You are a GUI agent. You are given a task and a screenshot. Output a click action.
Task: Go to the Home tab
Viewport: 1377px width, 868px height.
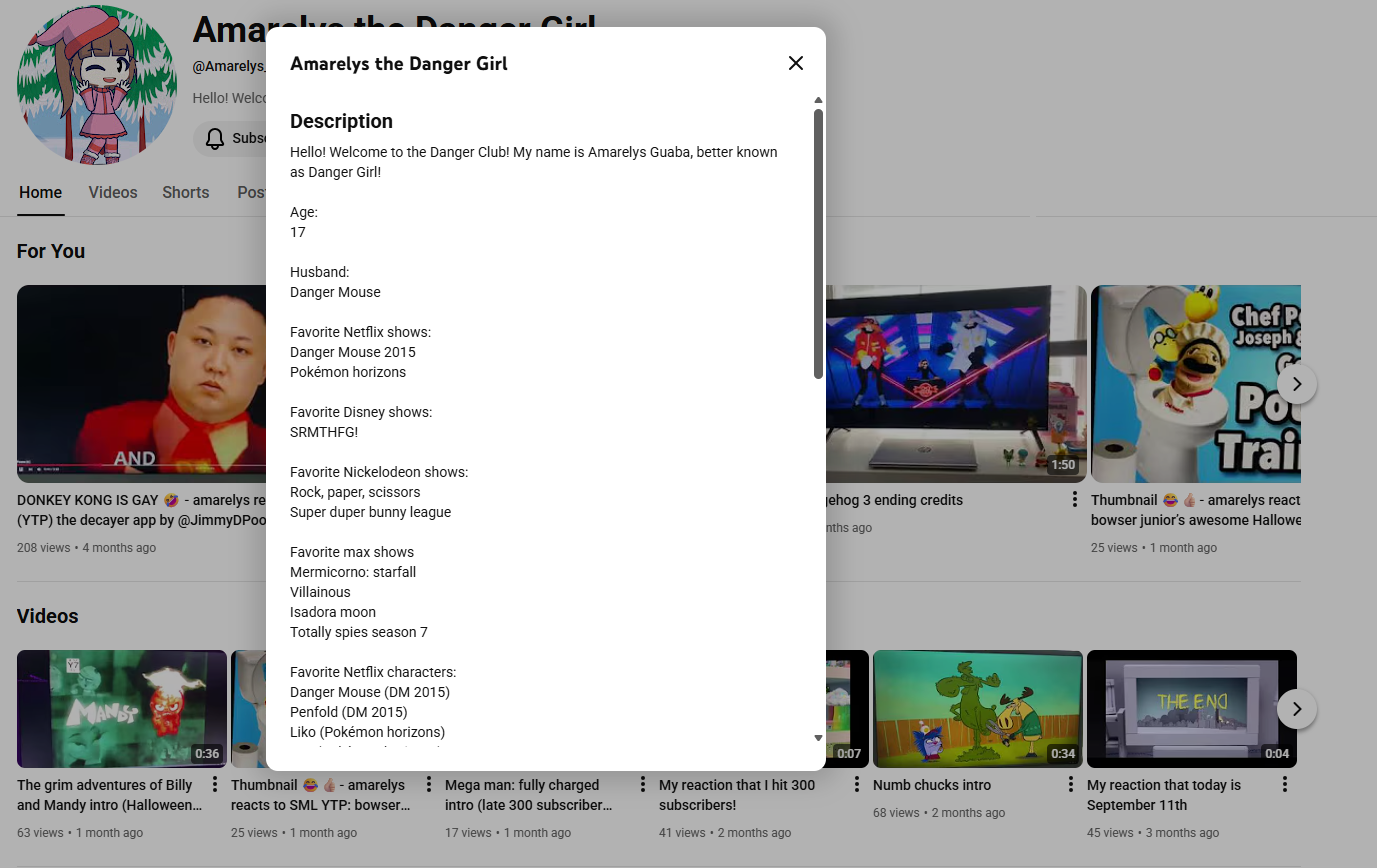click(x=40, y=193)
